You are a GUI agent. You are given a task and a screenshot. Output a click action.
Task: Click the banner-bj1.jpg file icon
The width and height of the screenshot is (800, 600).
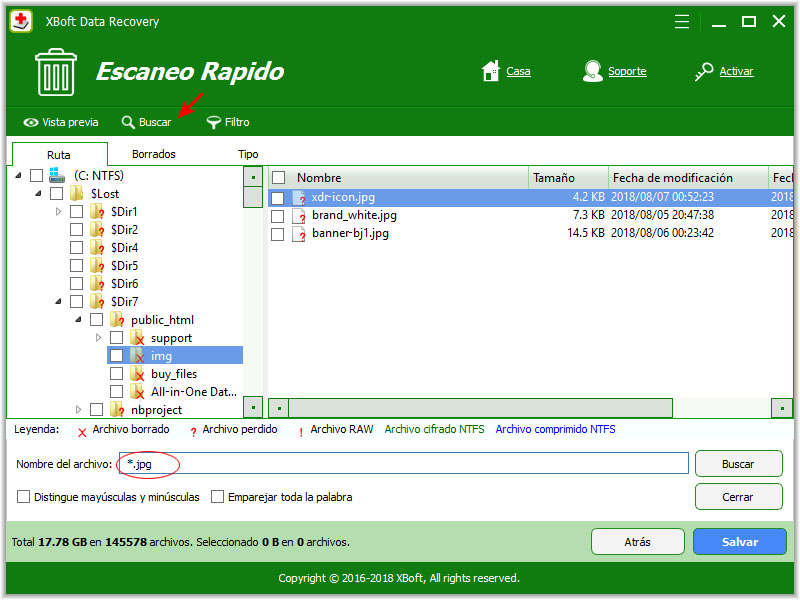click(x=299, y=234)
